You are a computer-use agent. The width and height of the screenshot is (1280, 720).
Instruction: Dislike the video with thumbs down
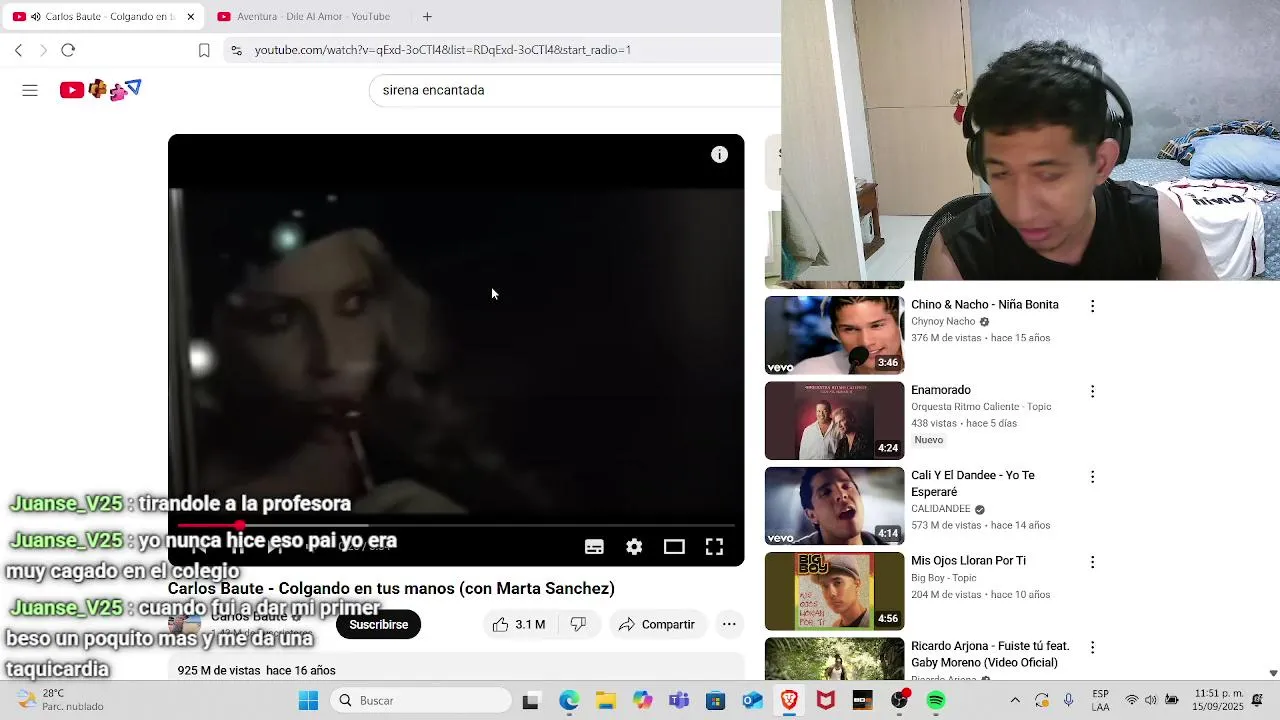(578, 624)
